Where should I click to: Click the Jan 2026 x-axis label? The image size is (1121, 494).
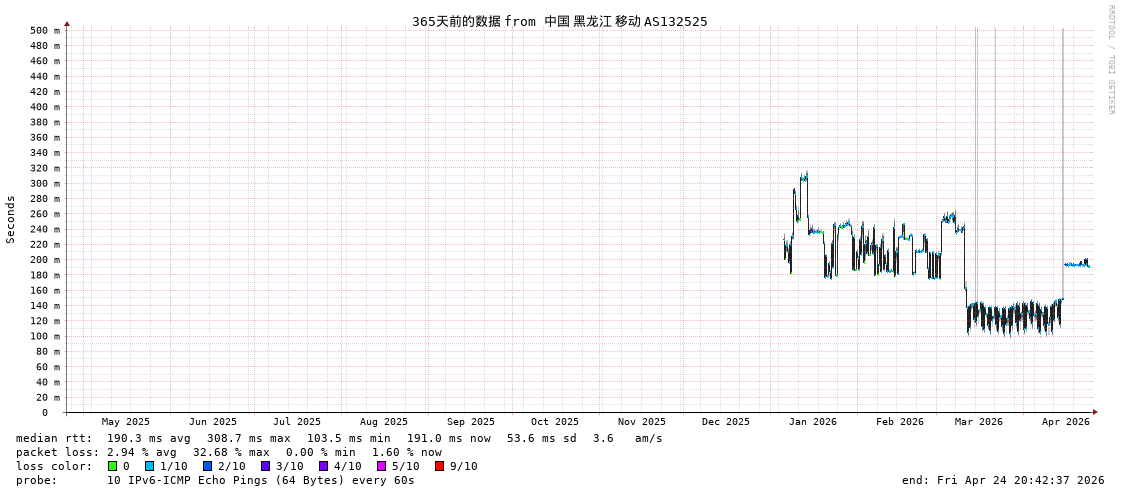[x=812, y=422]
